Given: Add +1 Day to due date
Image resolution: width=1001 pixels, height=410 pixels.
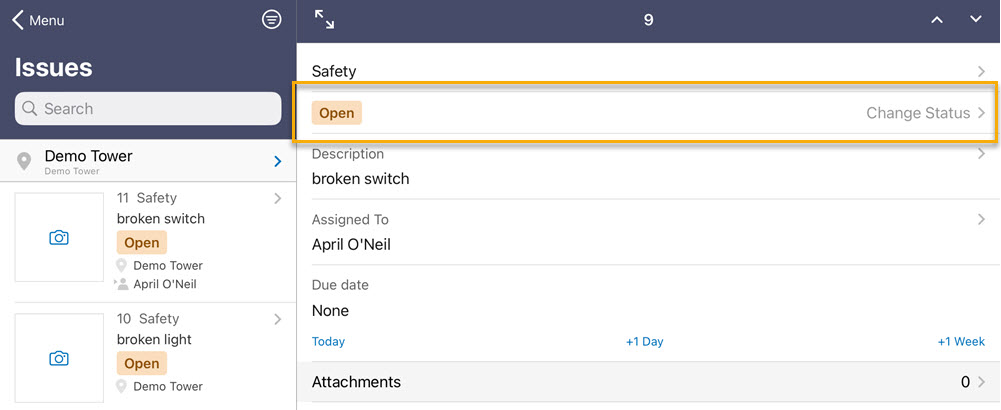Looking at the screenshot, I should [x=644, y=342].
